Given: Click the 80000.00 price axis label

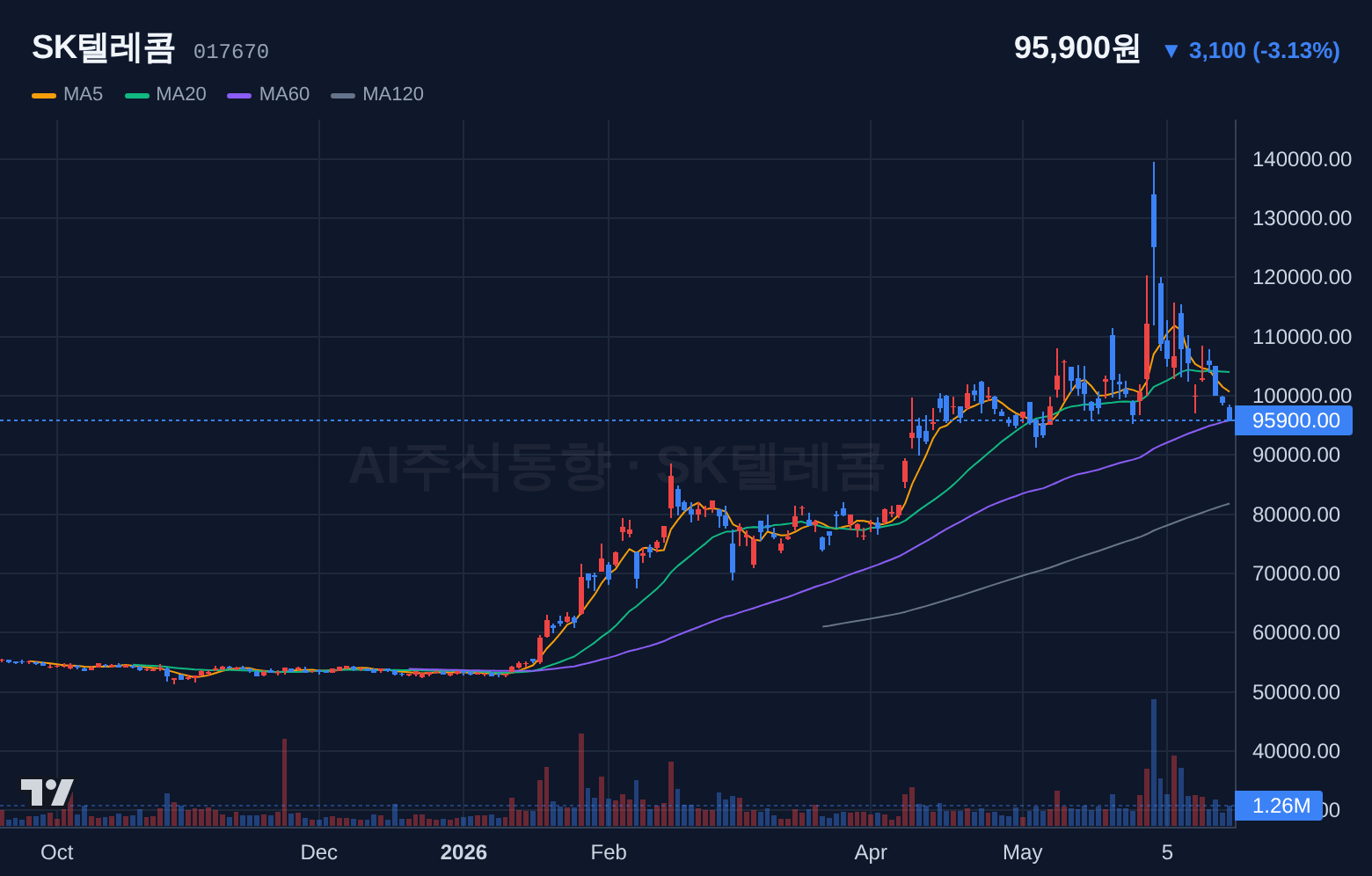Looking at the screenshot, I should tap(1296, 515).
